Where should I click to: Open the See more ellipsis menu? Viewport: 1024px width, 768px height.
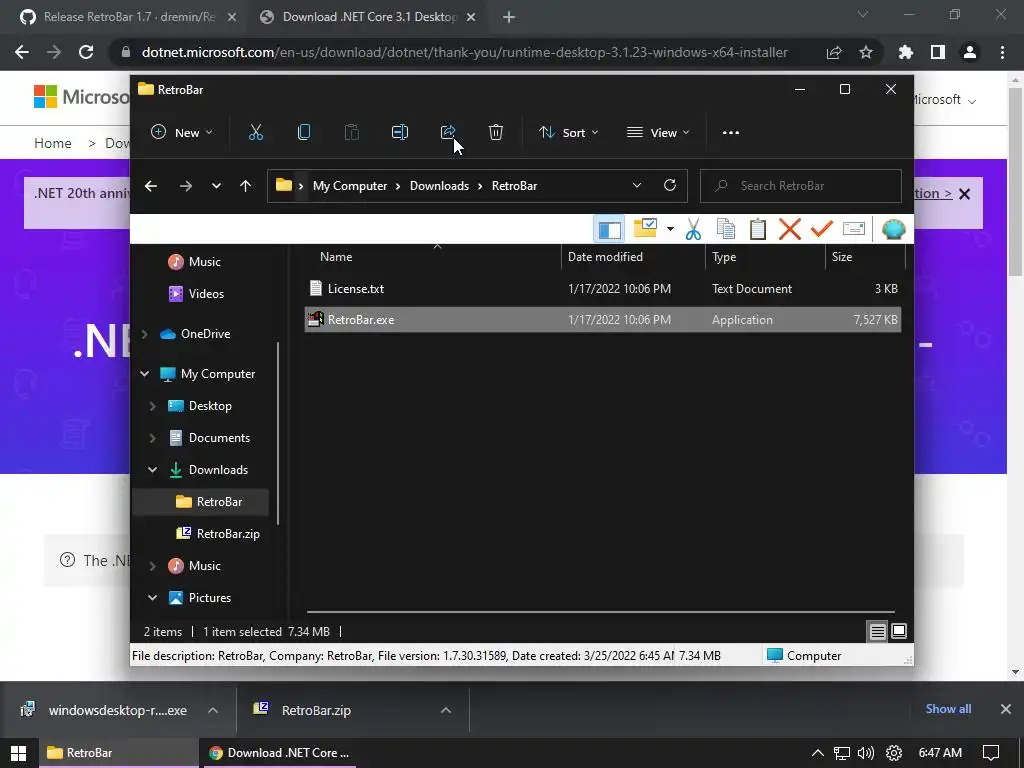pos(731,133)
